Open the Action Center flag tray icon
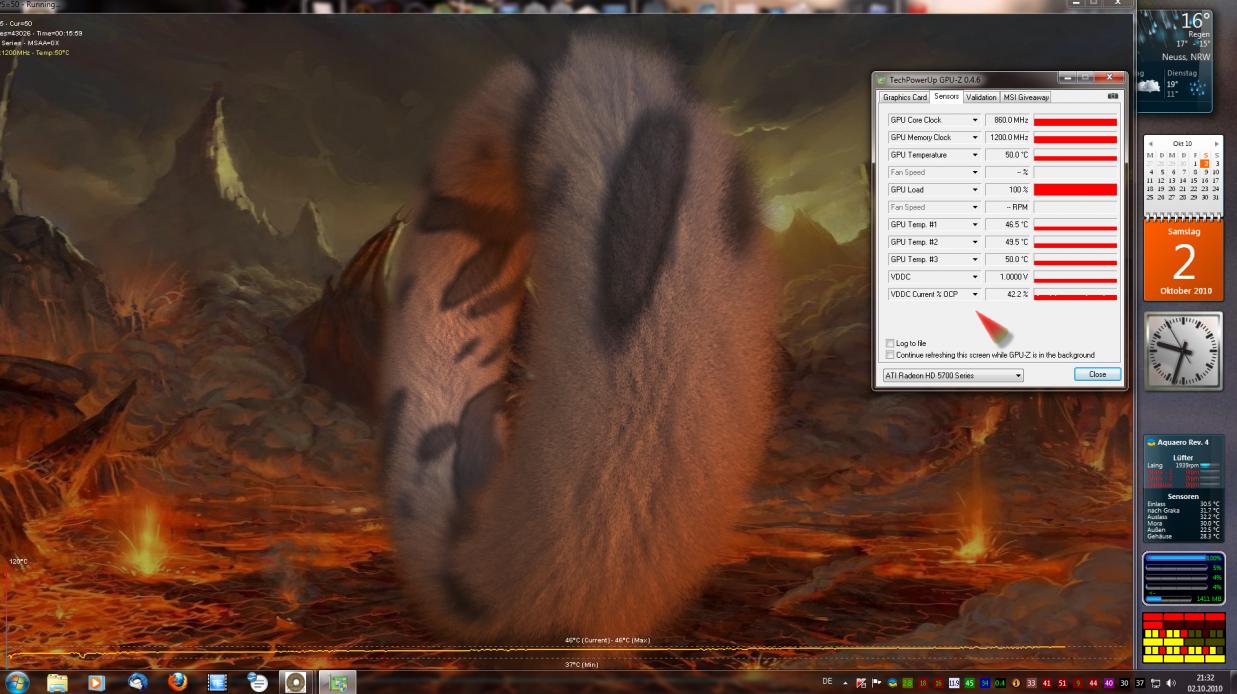 click(875, 682)
